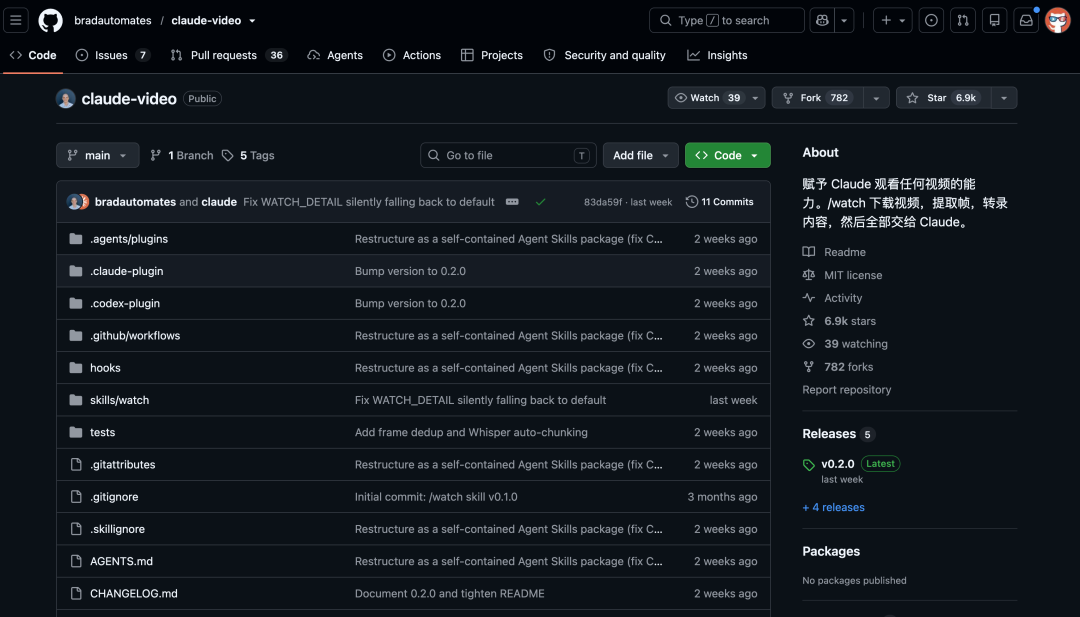Click the .agents/plugins folder icon
This screenshot has height=617, width=1080.
click(x=76, y=239)
